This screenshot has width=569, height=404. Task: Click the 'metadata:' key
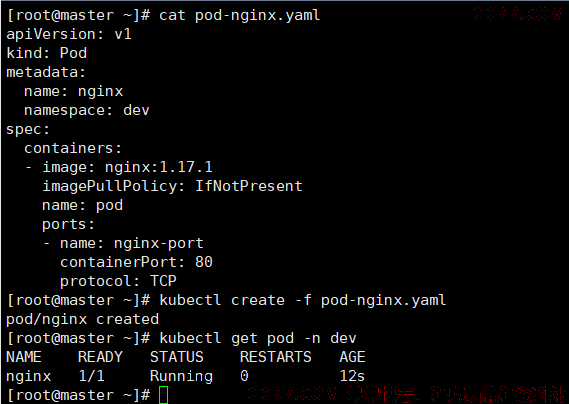[x=46, y=72]
